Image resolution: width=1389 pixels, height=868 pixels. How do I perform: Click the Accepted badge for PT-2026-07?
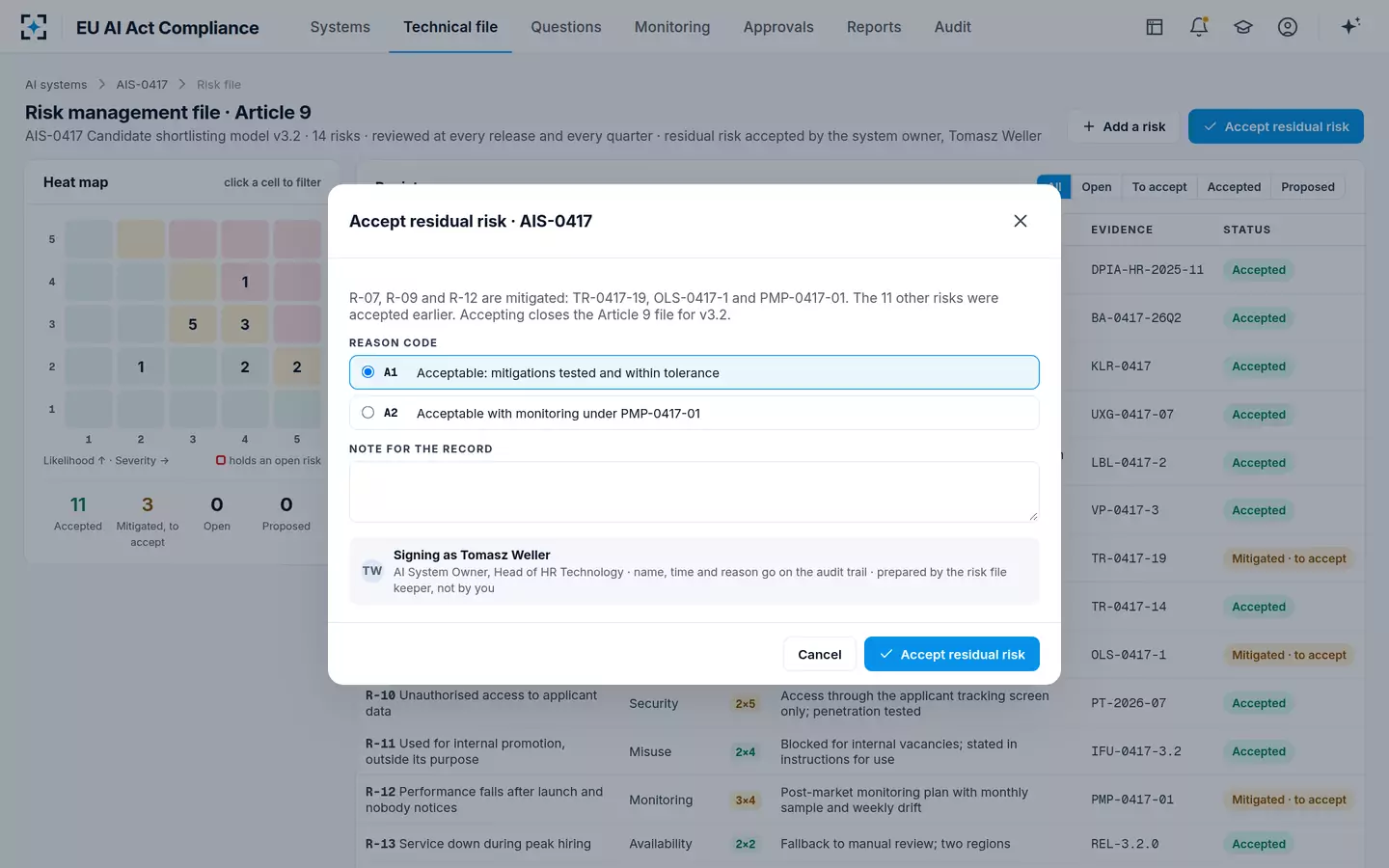pyautogui.click(x=1259, y=703)
